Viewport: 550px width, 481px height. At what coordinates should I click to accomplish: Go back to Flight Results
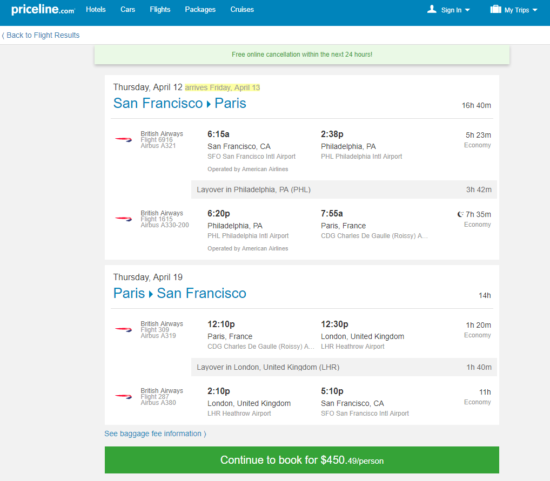point(41,35)
